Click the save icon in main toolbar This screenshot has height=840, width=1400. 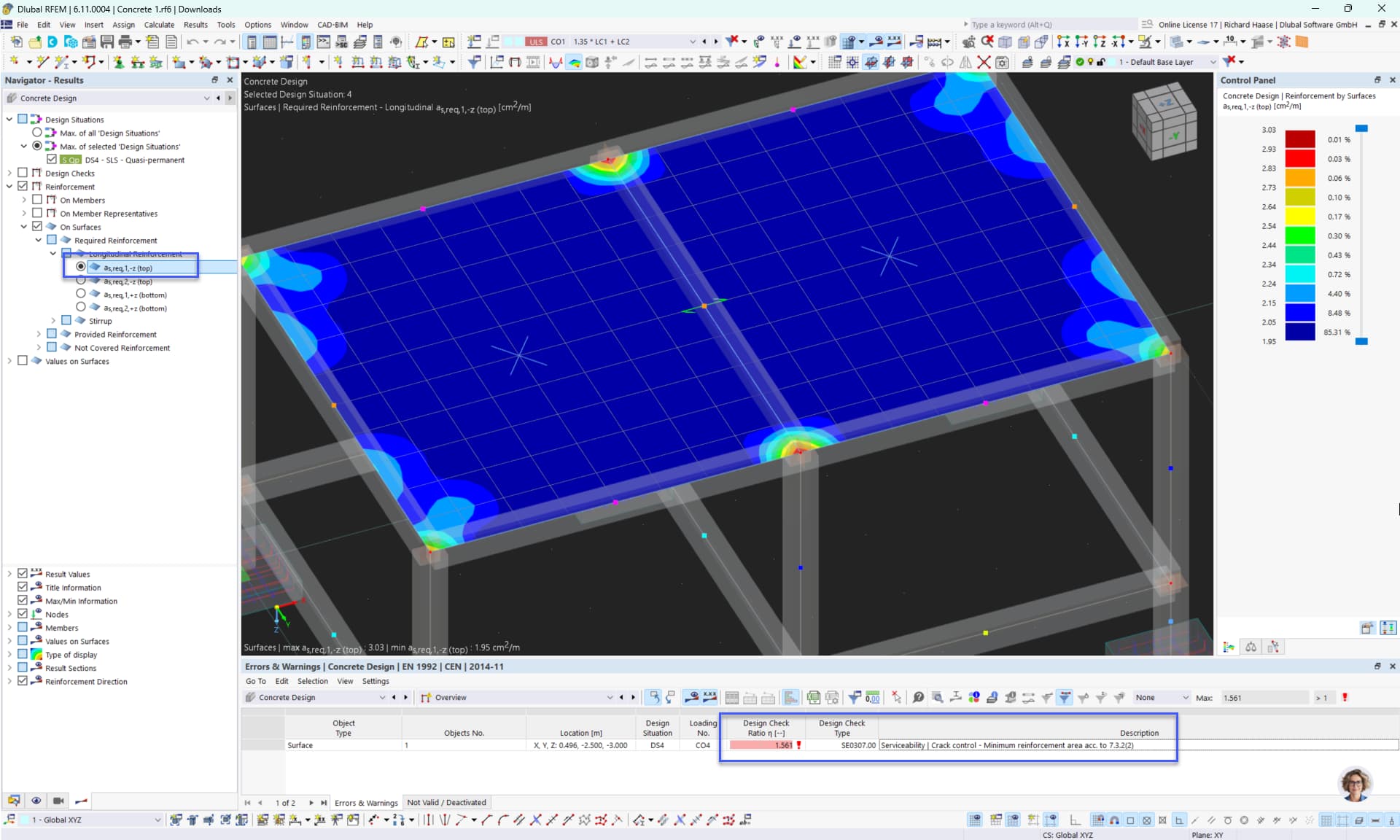coord(106,42)
